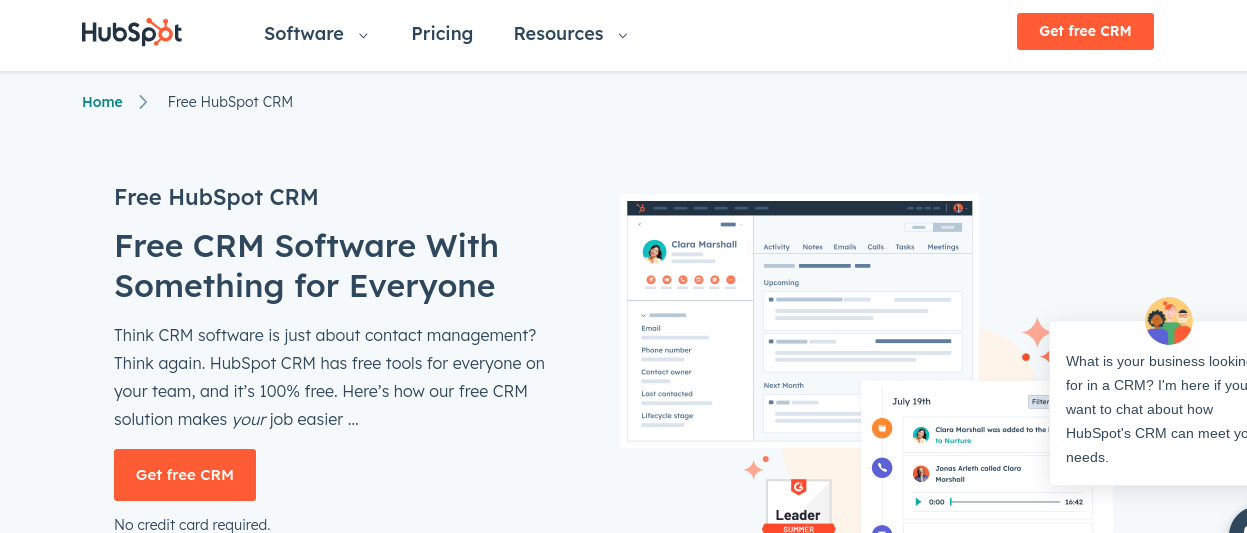This screenshot has height=533, width=1247.
Task: Click the header Get free CRM button
Action: [1085, 31]
